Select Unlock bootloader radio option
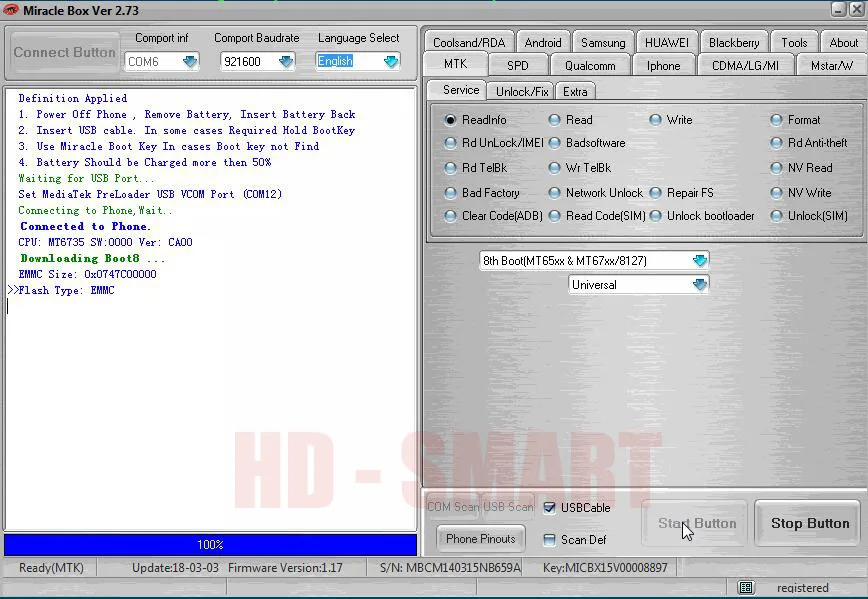 point(655,216)
